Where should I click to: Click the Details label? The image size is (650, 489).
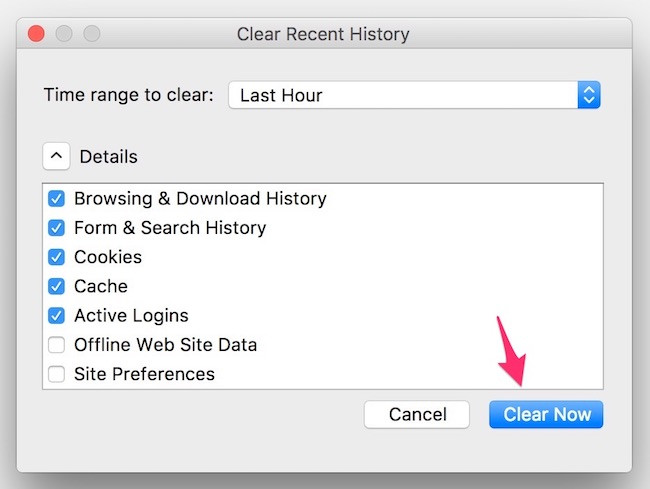(109, 157)
